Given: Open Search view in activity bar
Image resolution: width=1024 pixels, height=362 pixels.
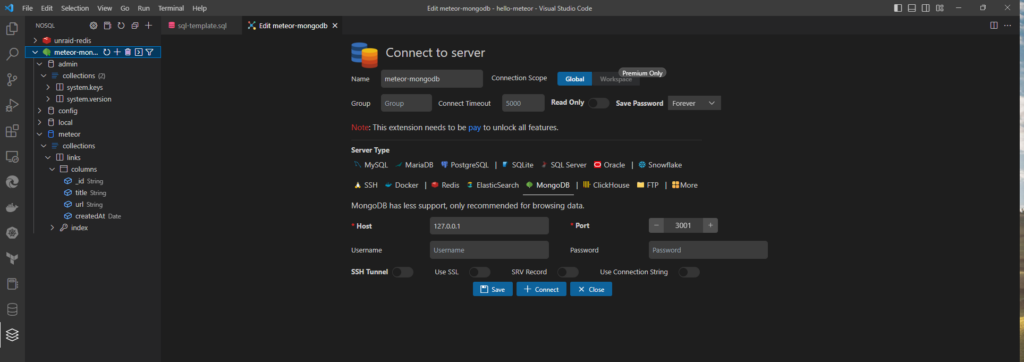Looking at the screenshot, I should point(12,54).
